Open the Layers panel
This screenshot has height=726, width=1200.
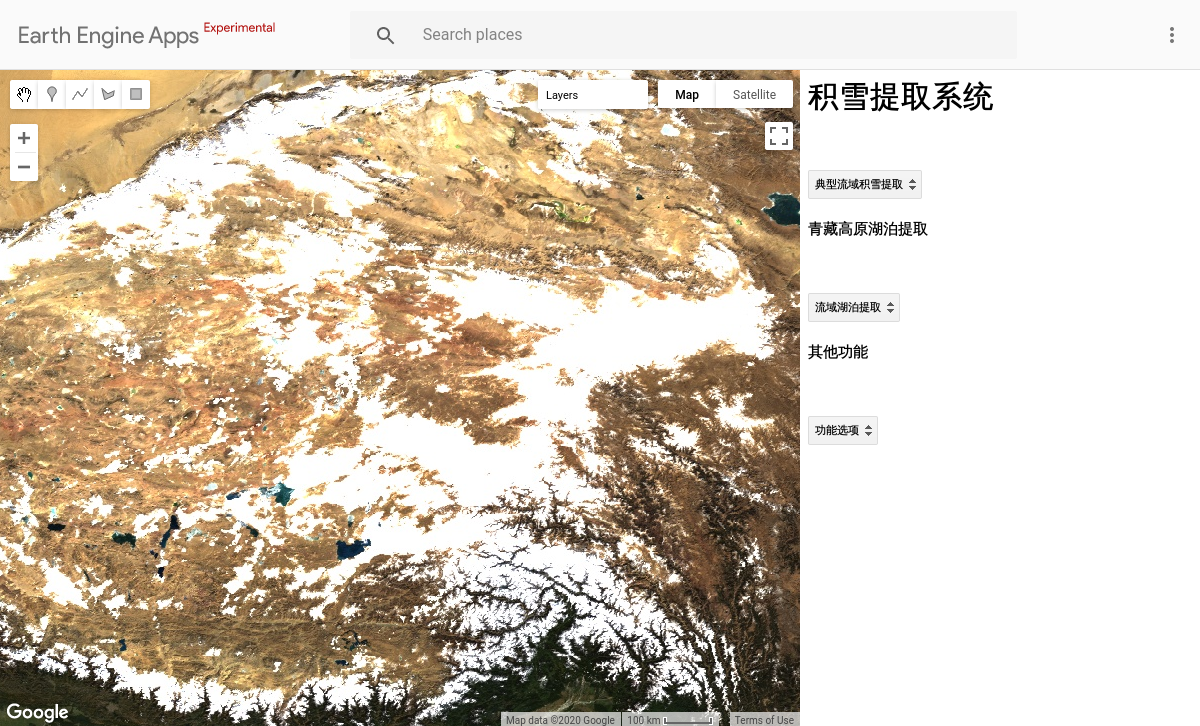(562, 95)
